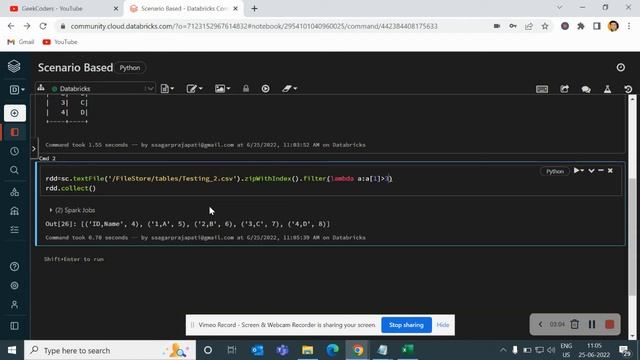
Task: Open the Data icon in the sidebar
Action: (x=14, y=192)
